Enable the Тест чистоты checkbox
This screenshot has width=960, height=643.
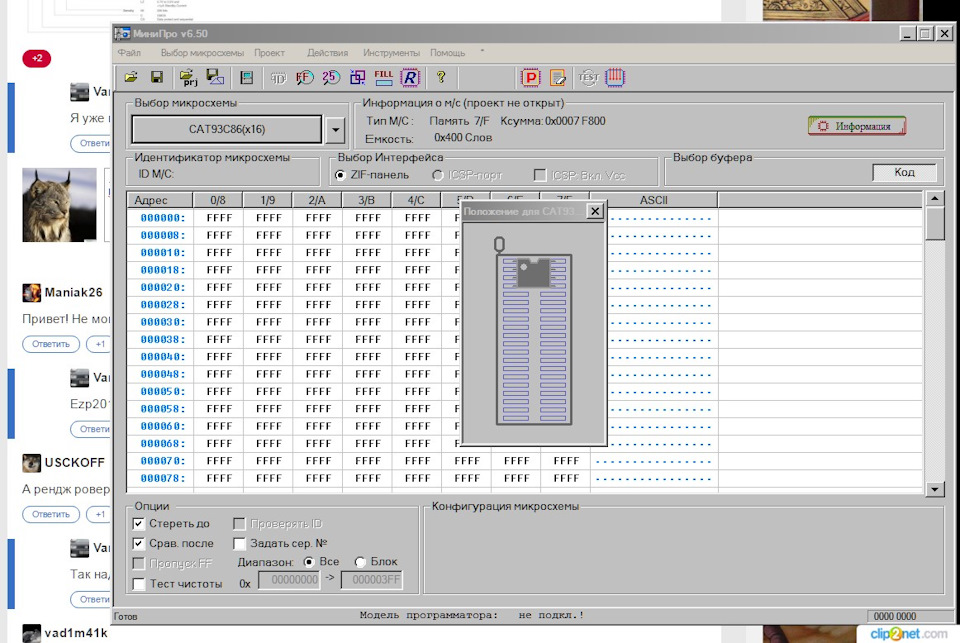pos(139,583)
